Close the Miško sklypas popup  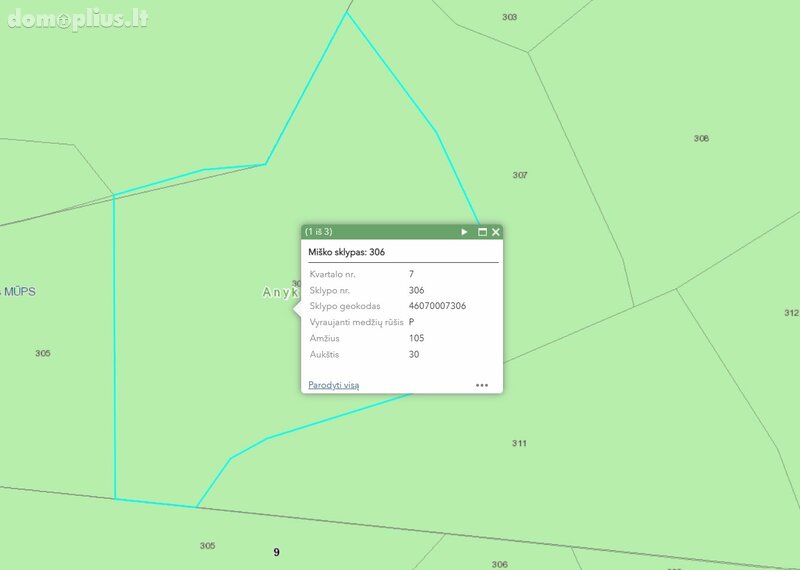(x=496, y=232)
